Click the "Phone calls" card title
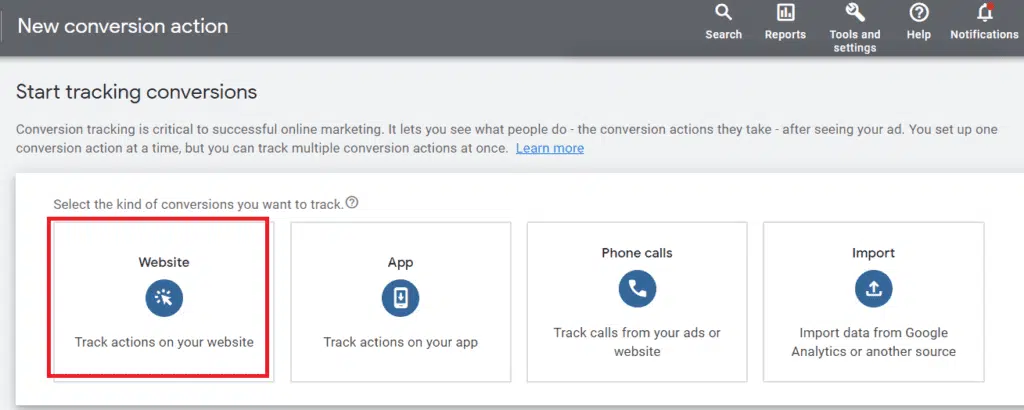The width and height of the screenshot is (1024, 410). pyautogui.click(x=637, y=253)
